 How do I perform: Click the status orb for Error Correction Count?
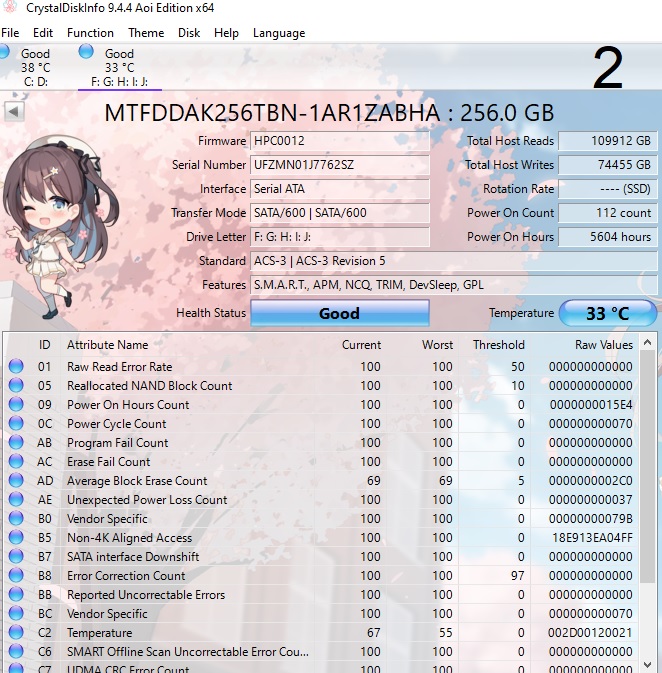click(16, 576)
